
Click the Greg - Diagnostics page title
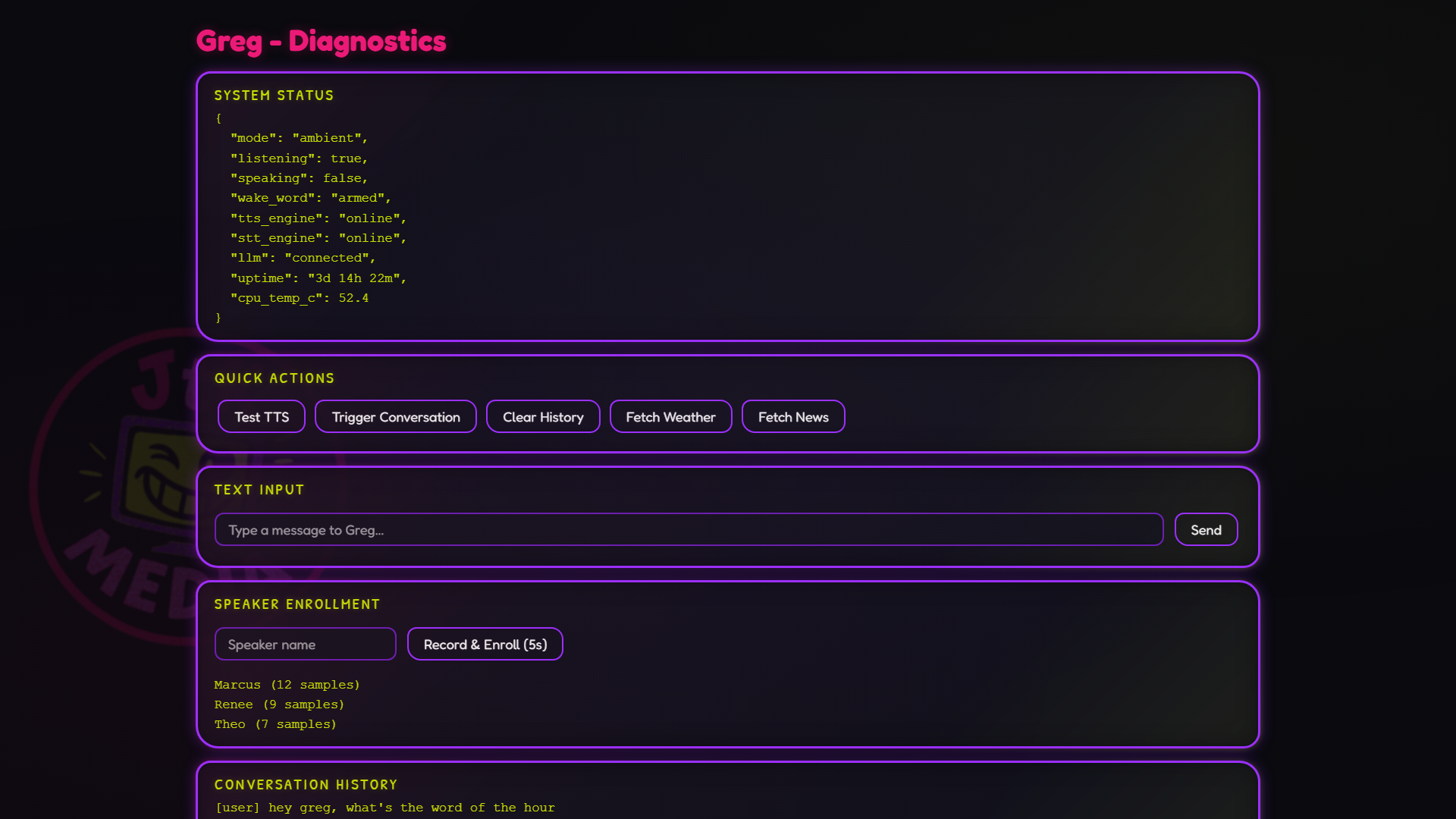[x=321, y=41]
